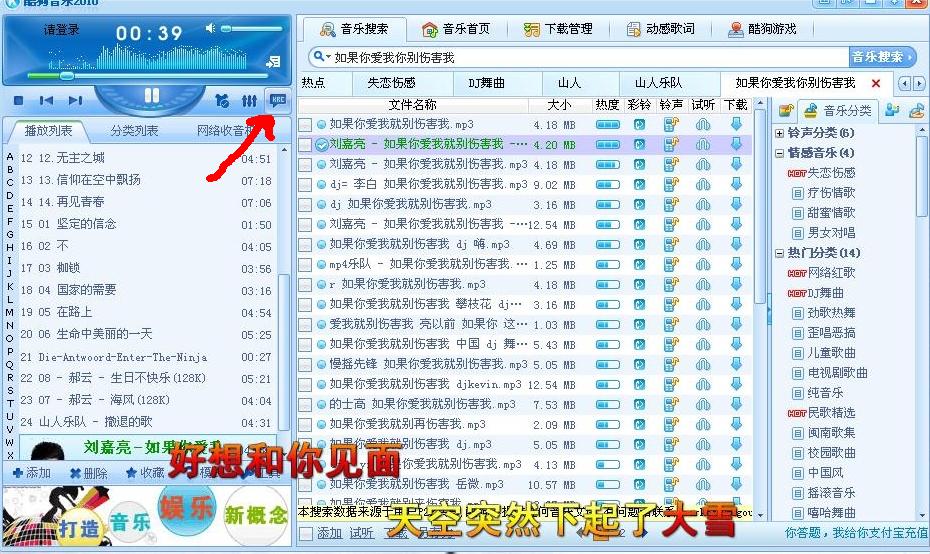Preview-listen the mp4乐队 song via headphone icon
Viewport: 930px width, 554px height.
[703, 265]
